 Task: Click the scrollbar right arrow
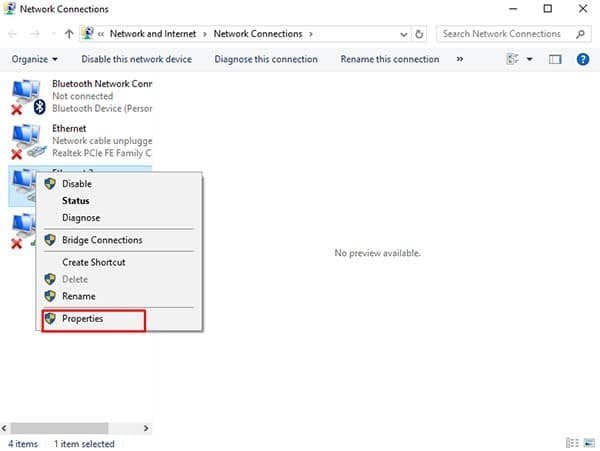point(146,428)
